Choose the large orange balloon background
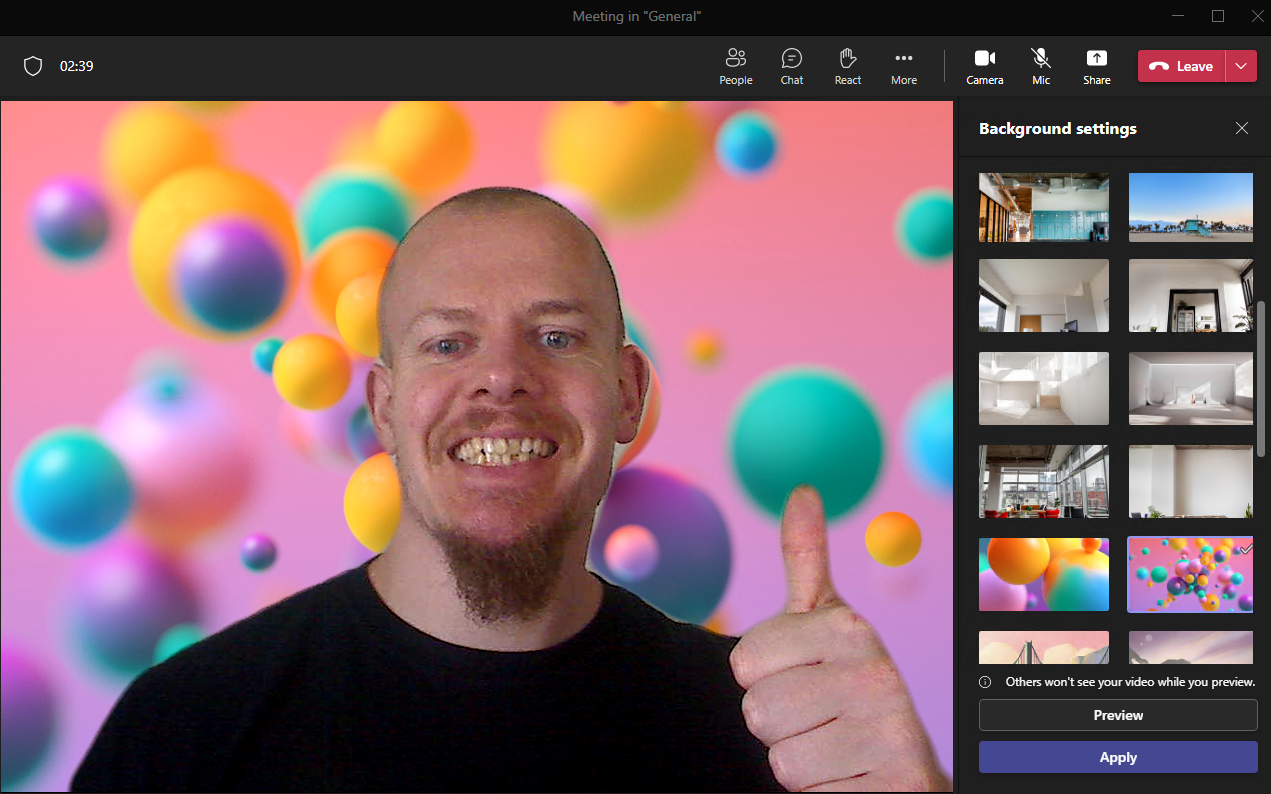Image resolution: width=1271 pixels, height=794 pixels. [1043, 574]
